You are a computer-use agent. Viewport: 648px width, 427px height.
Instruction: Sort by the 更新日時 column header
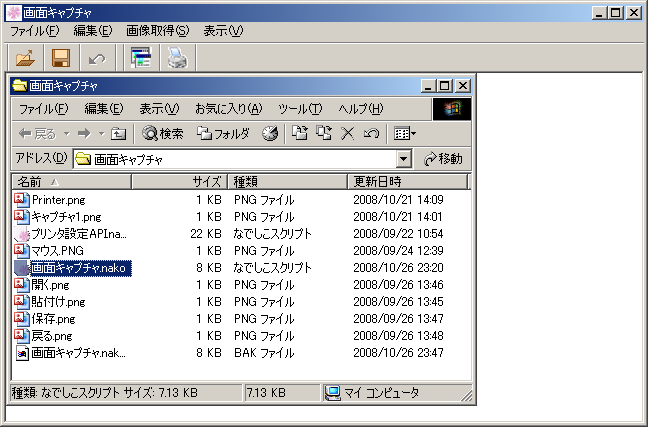tap(407, 181)
